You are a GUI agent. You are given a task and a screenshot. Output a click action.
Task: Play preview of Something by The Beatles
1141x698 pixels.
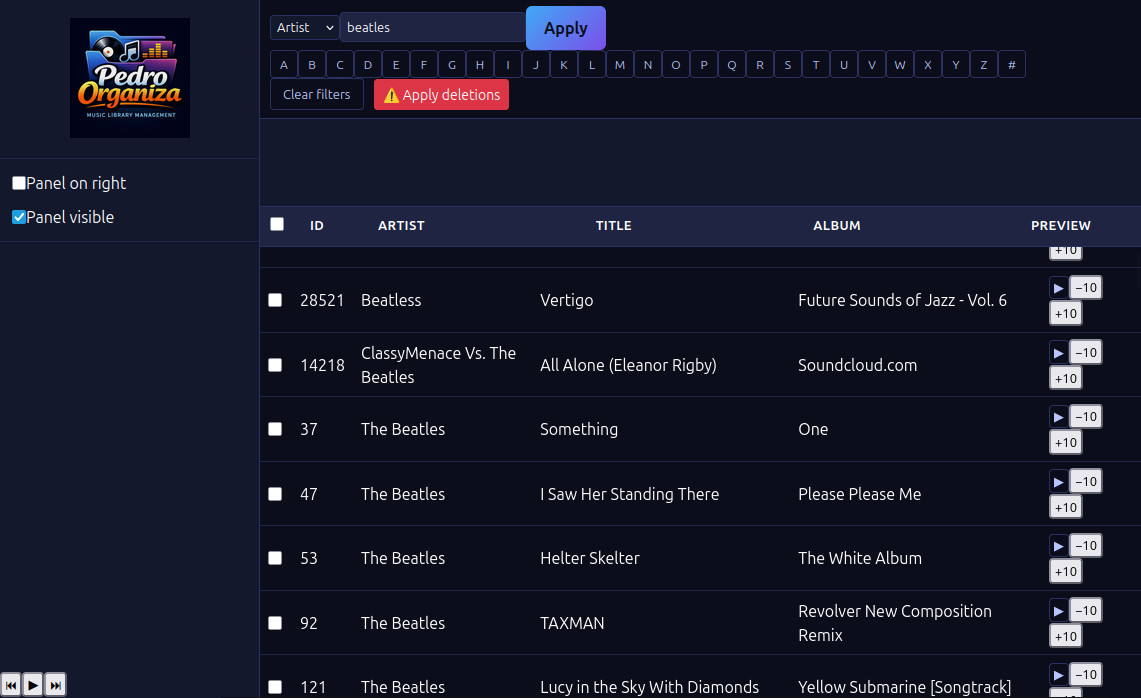1058,417
